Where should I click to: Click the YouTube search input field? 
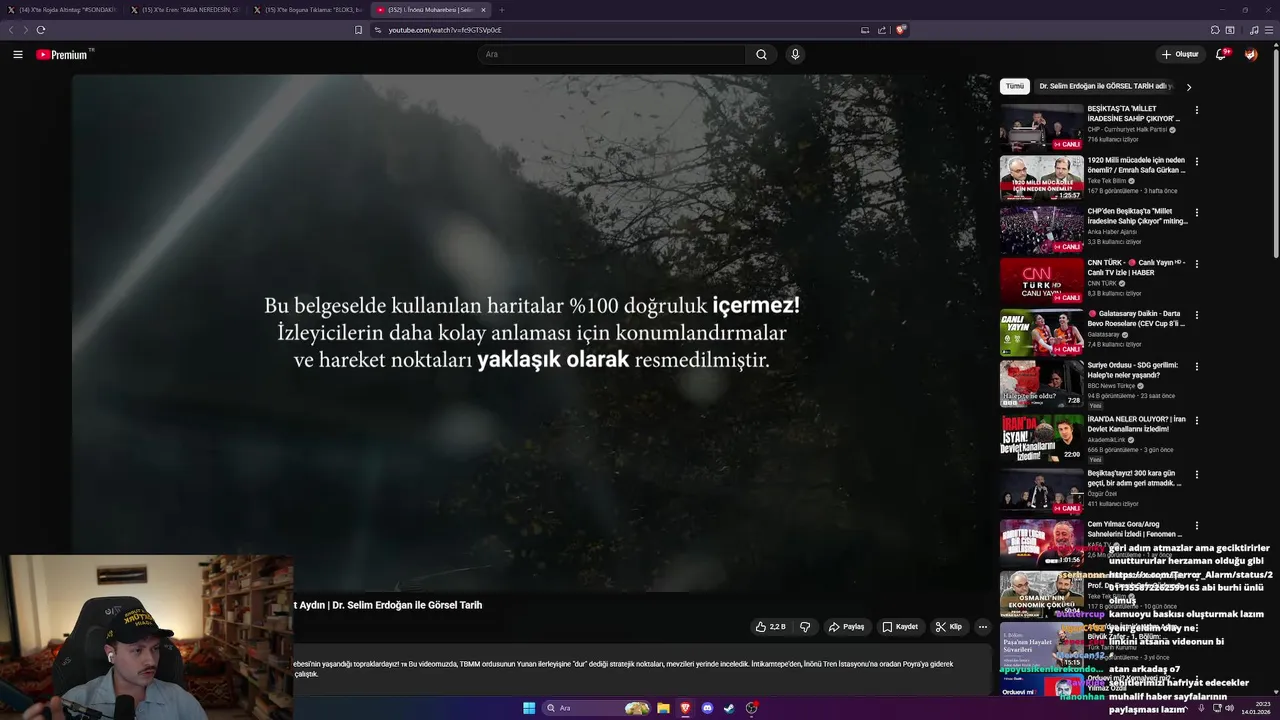(x=611, y=54)
